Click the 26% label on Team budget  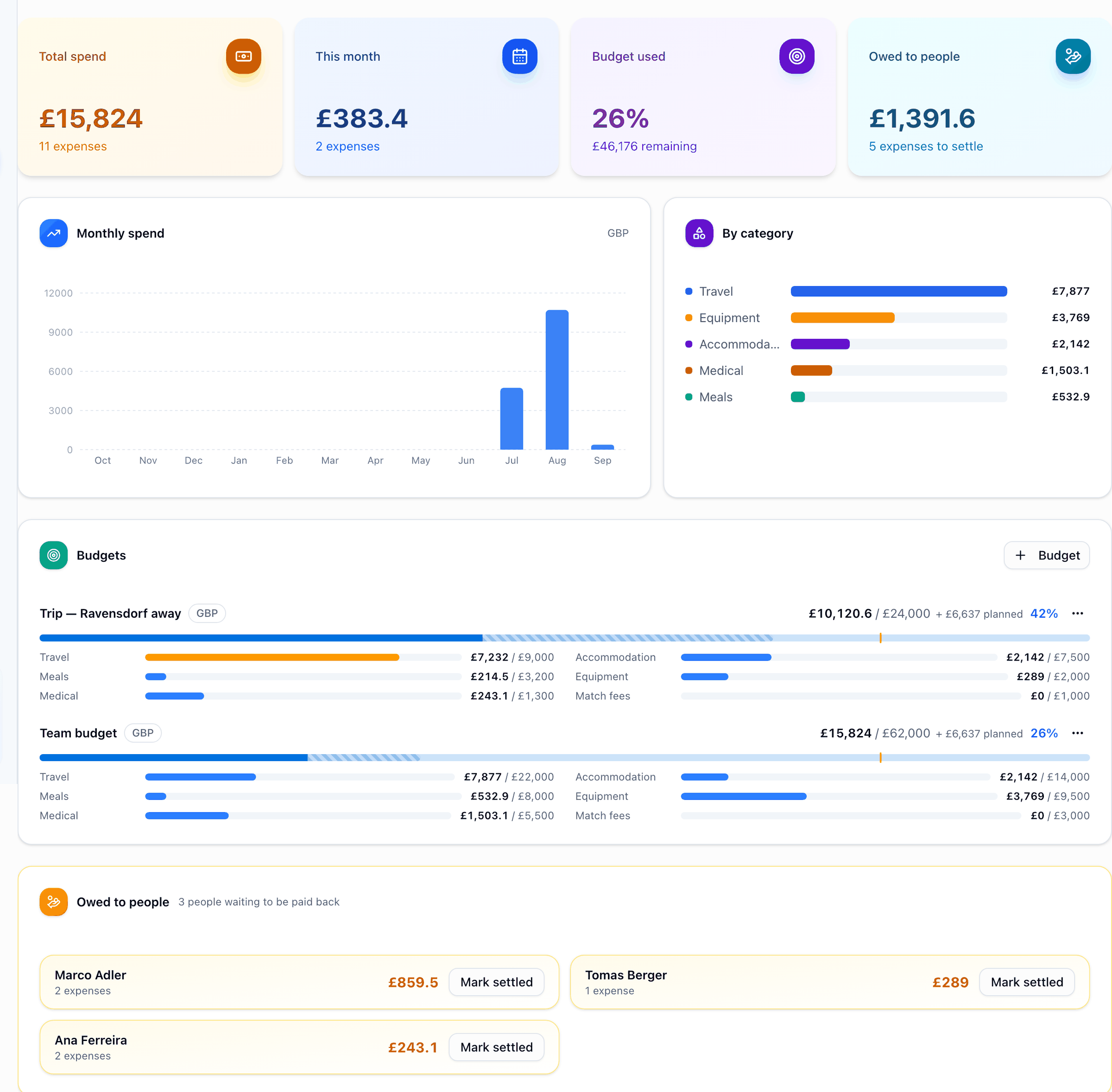(1044, 734)
